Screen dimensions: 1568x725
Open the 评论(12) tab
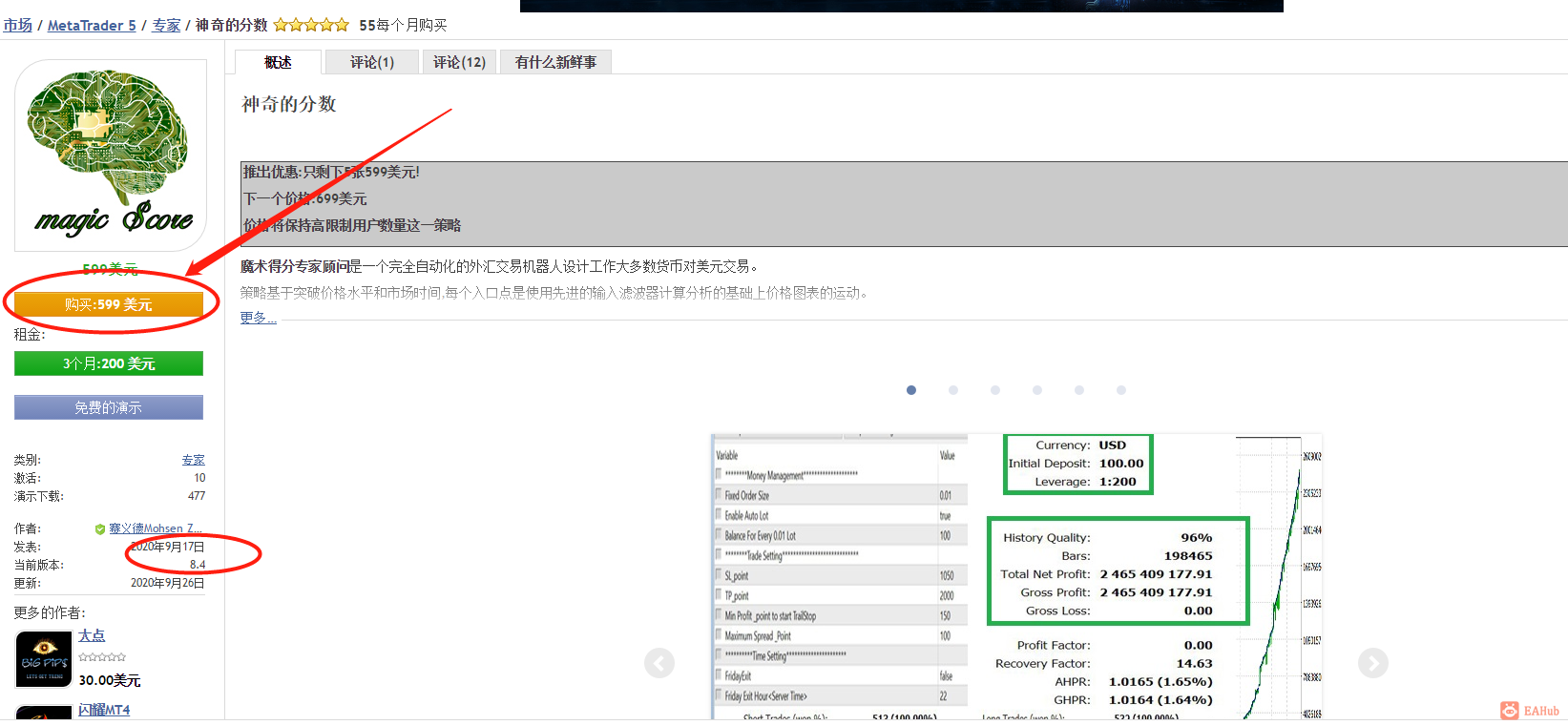pyautogui.click(x=460, y=62)
